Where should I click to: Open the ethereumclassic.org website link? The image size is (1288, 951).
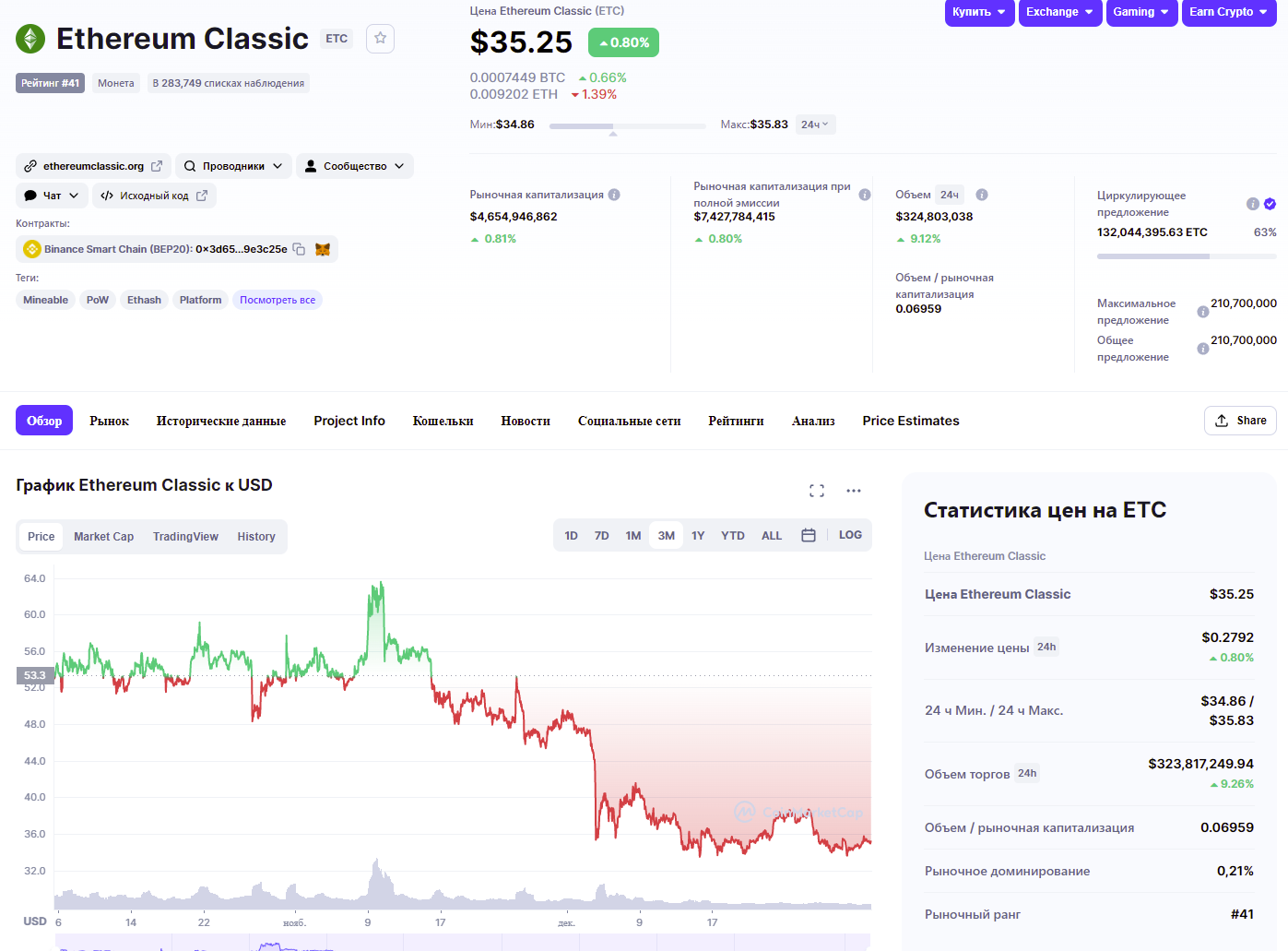point(93,166)
